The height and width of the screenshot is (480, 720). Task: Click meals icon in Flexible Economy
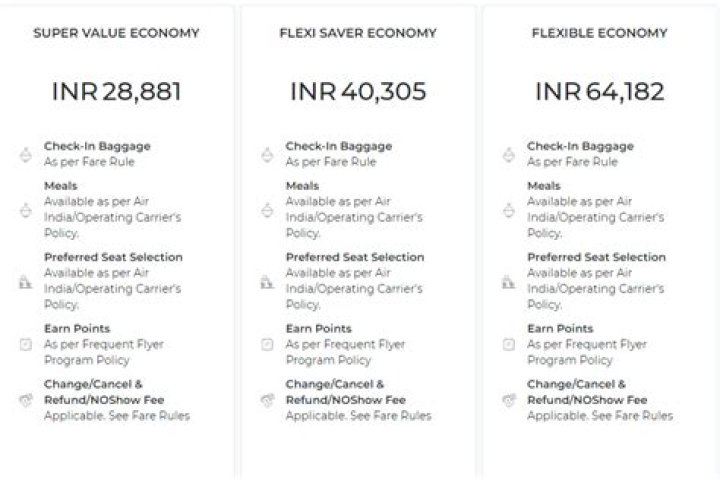click(509, 210)
